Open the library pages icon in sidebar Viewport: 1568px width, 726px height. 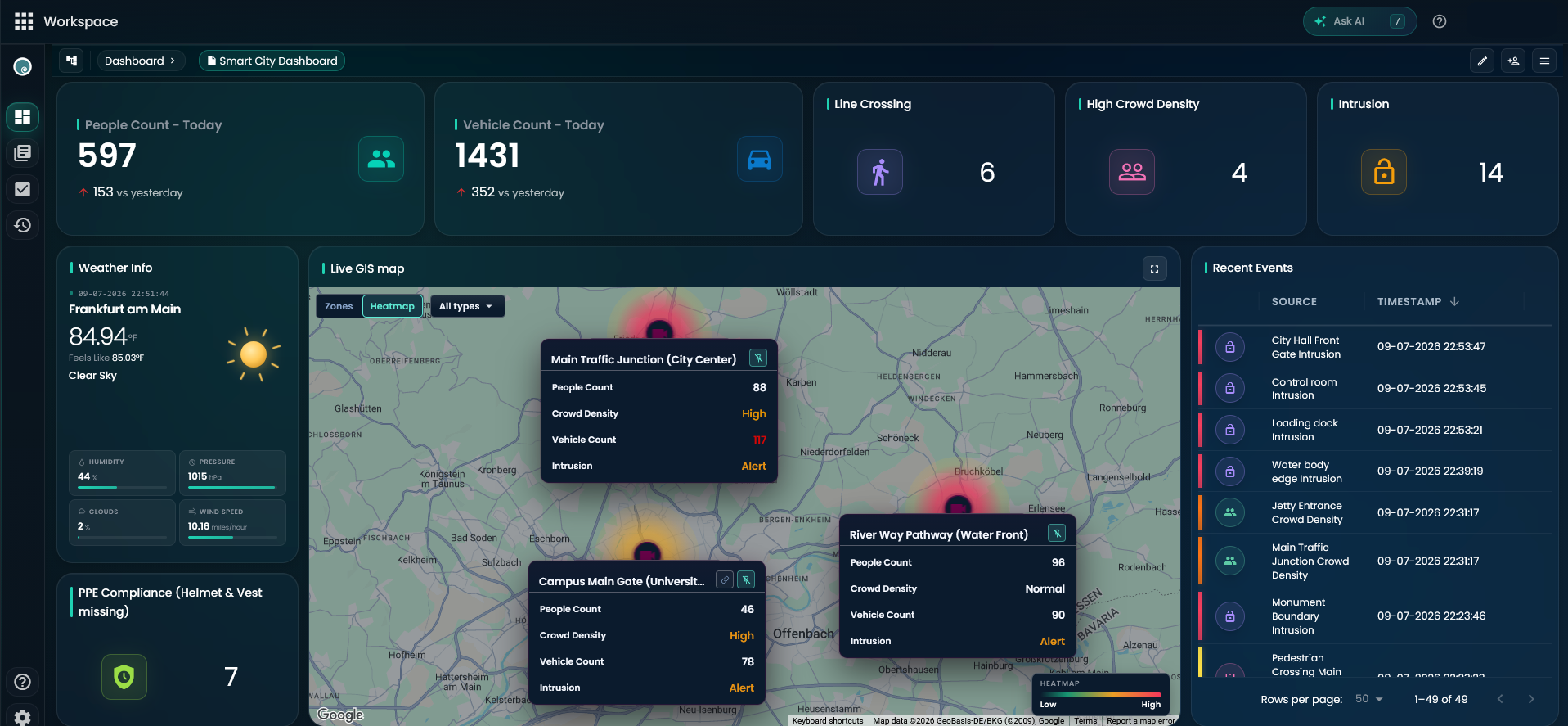pos(23,153)
